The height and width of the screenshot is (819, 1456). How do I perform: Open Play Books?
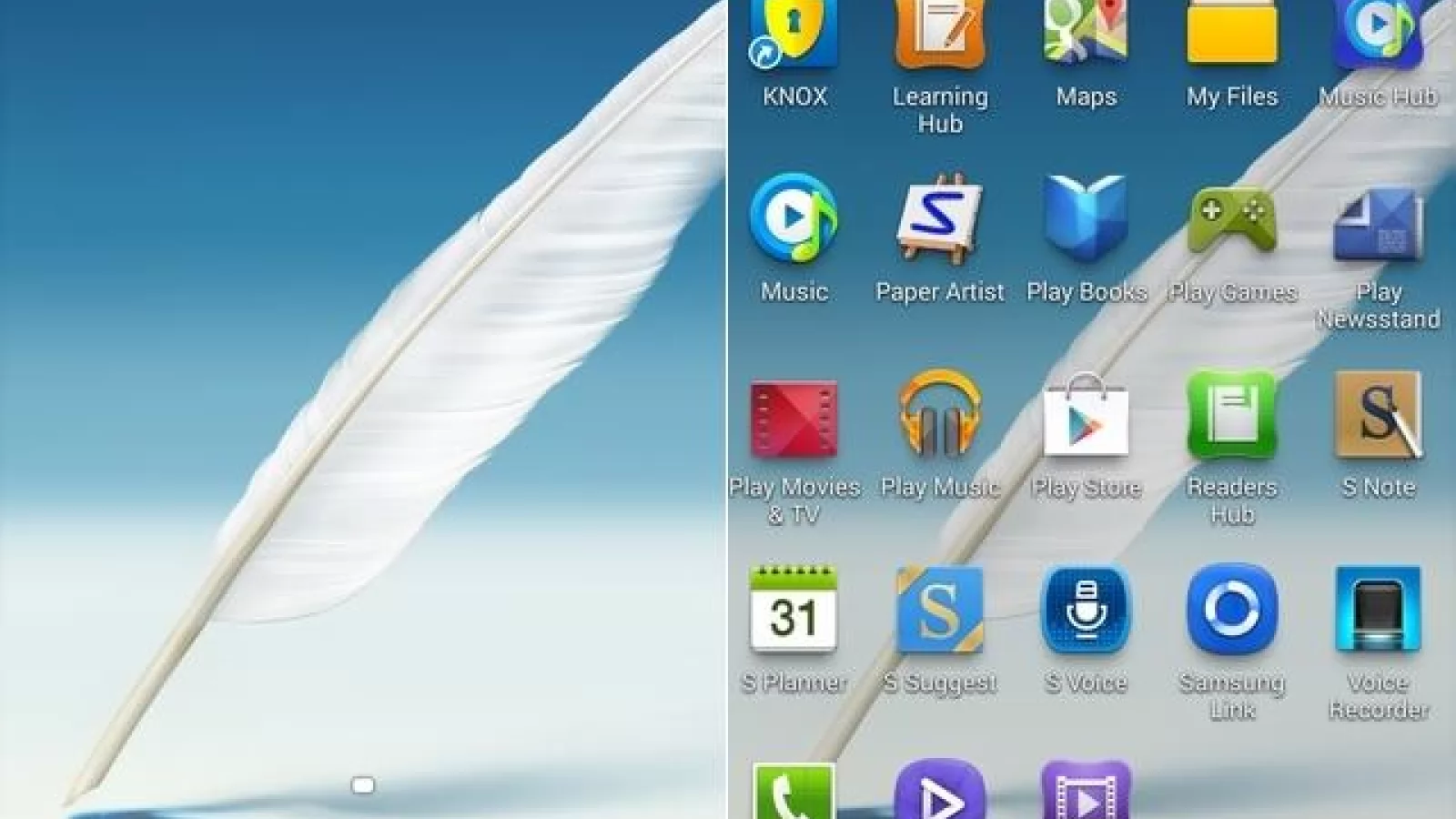1086,218
